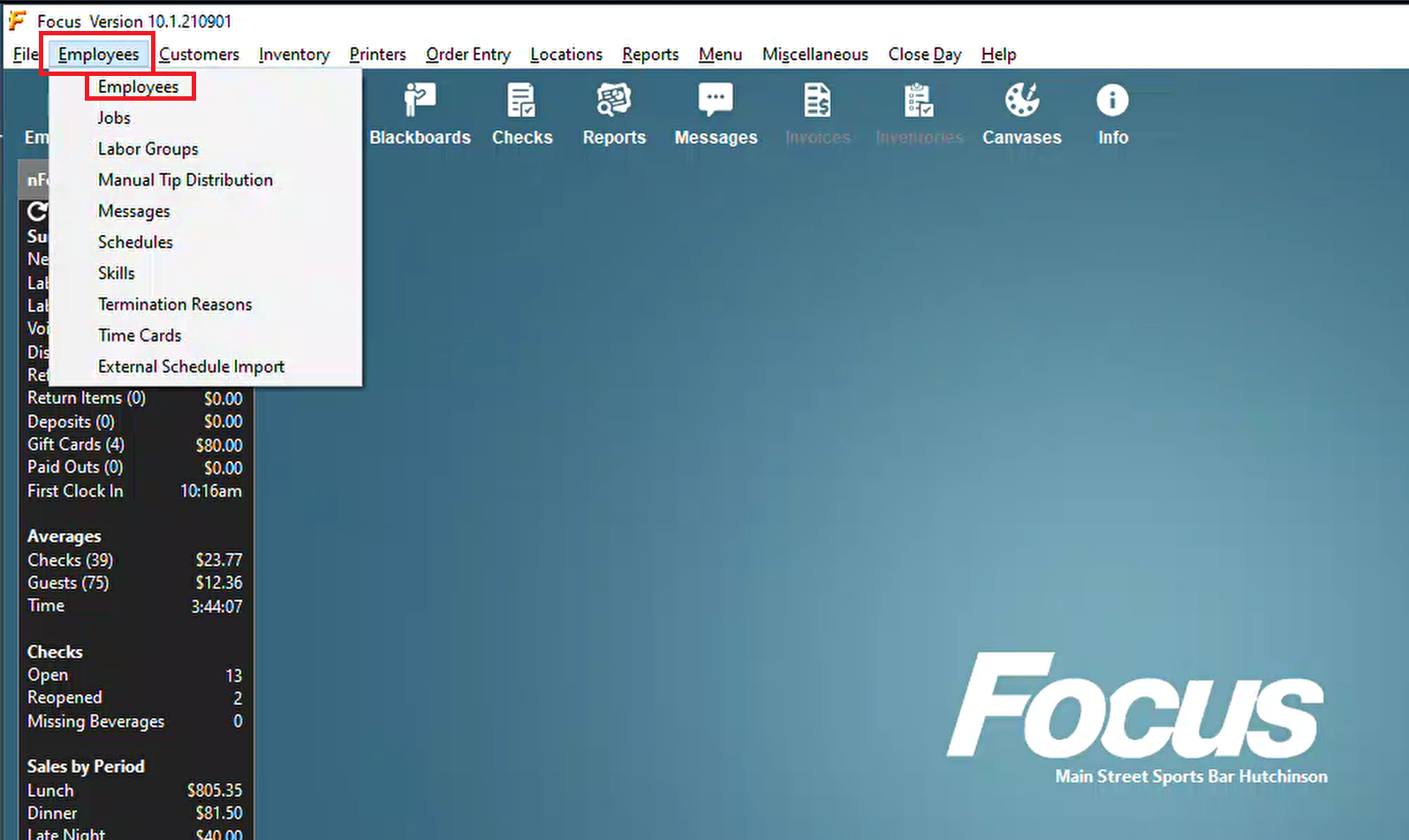
Task: Expand the Close Day menu
Action: [924, 55]
